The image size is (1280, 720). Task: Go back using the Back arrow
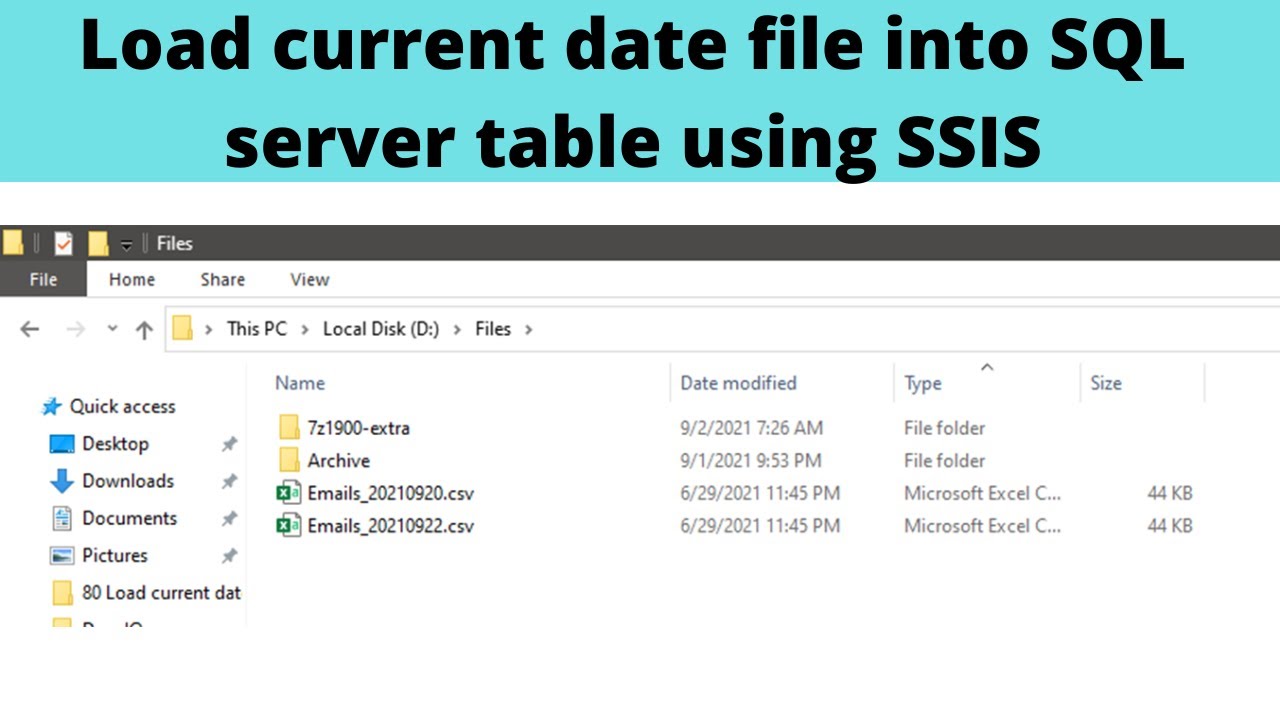coord(30,329)
